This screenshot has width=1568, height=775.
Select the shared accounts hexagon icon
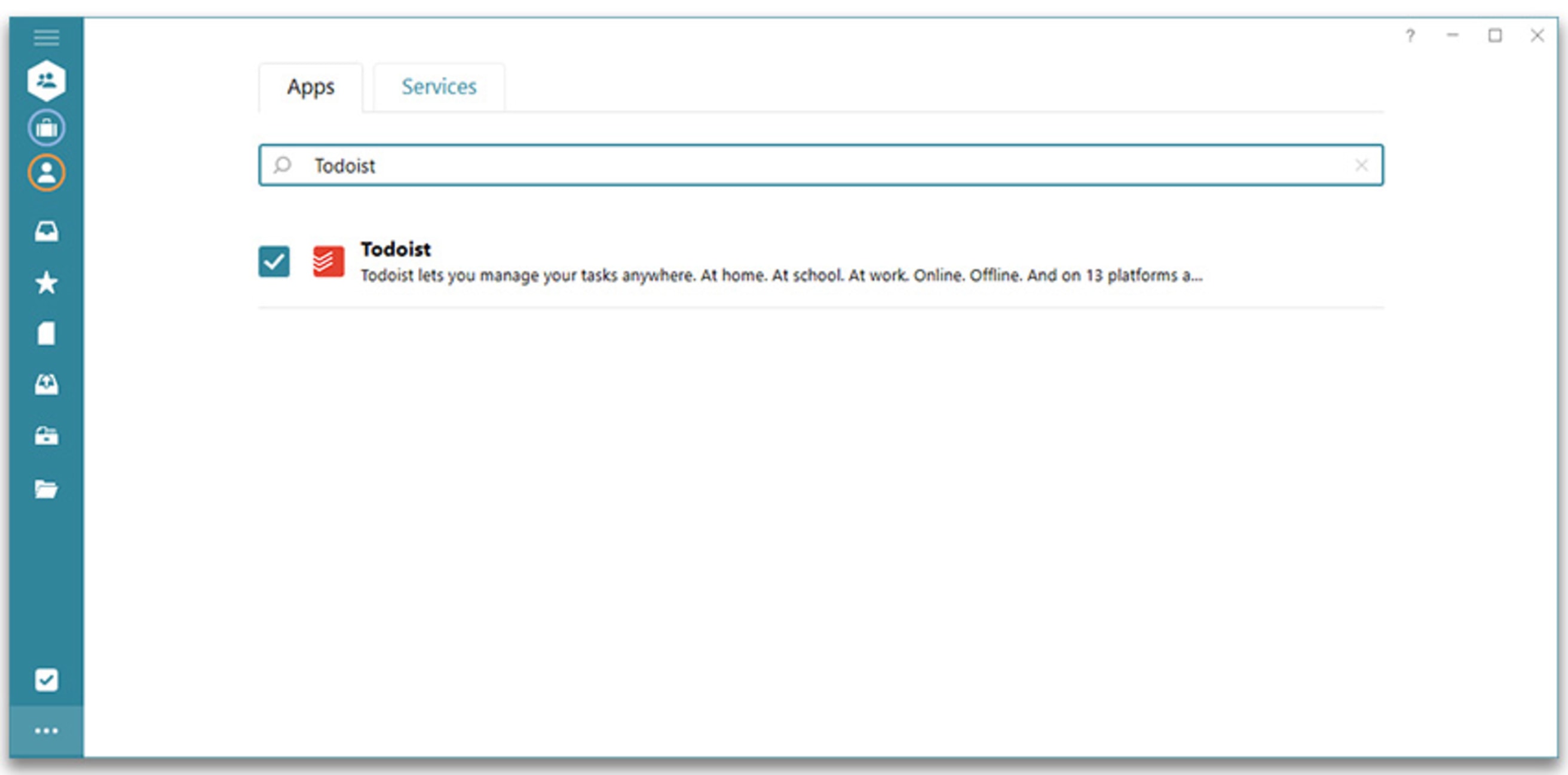[46, 80]
